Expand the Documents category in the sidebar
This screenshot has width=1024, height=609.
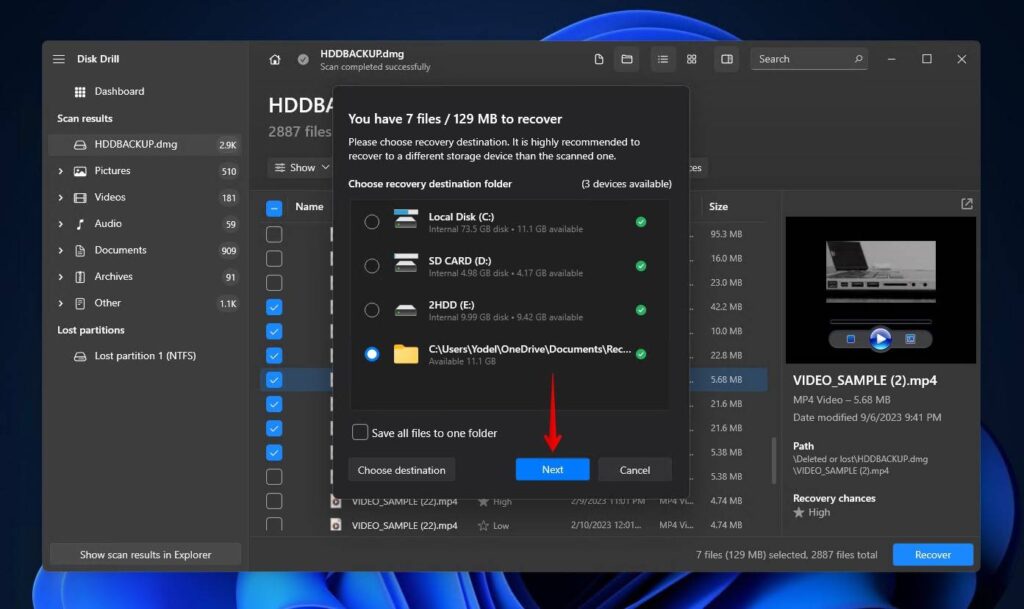click(62, 249)
